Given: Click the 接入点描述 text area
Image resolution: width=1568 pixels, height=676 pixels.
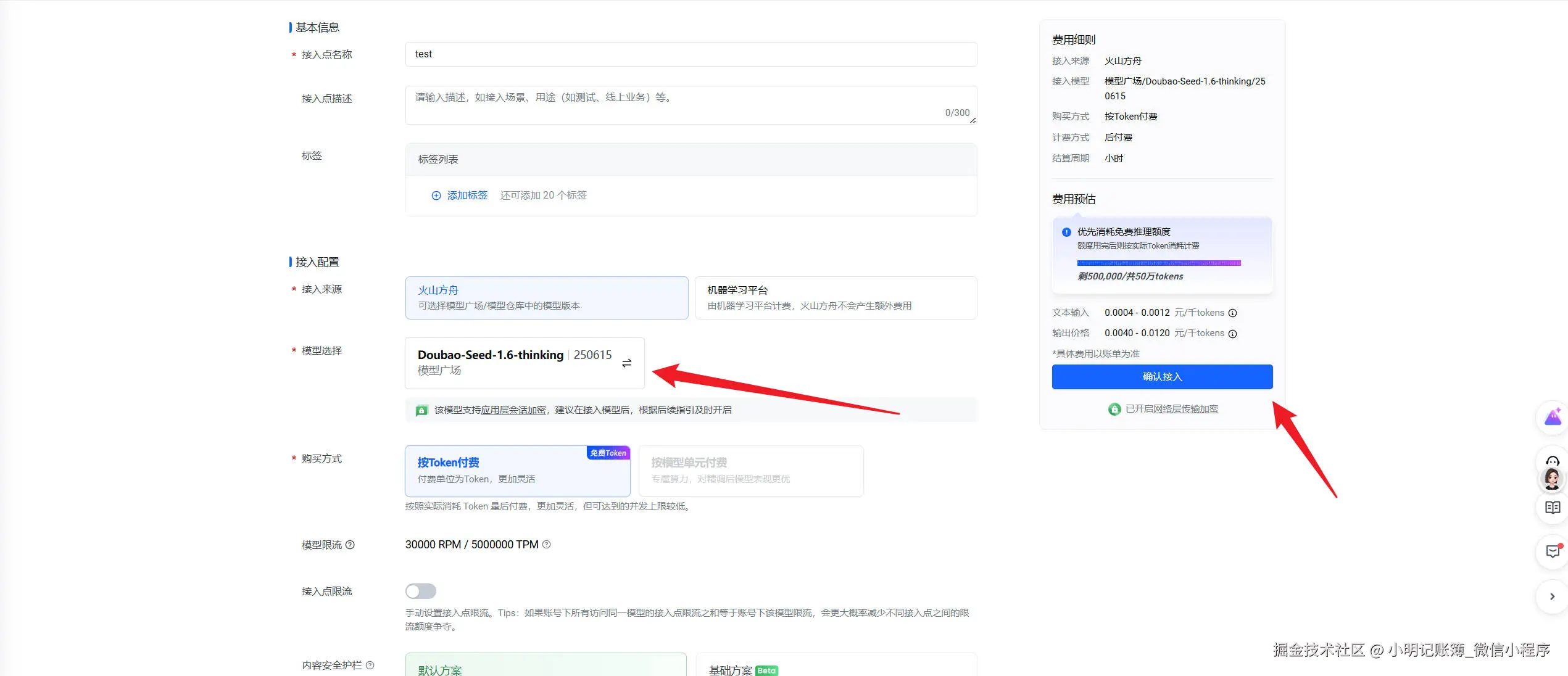Looking at the screenshot, I should [x=691, y=105].
